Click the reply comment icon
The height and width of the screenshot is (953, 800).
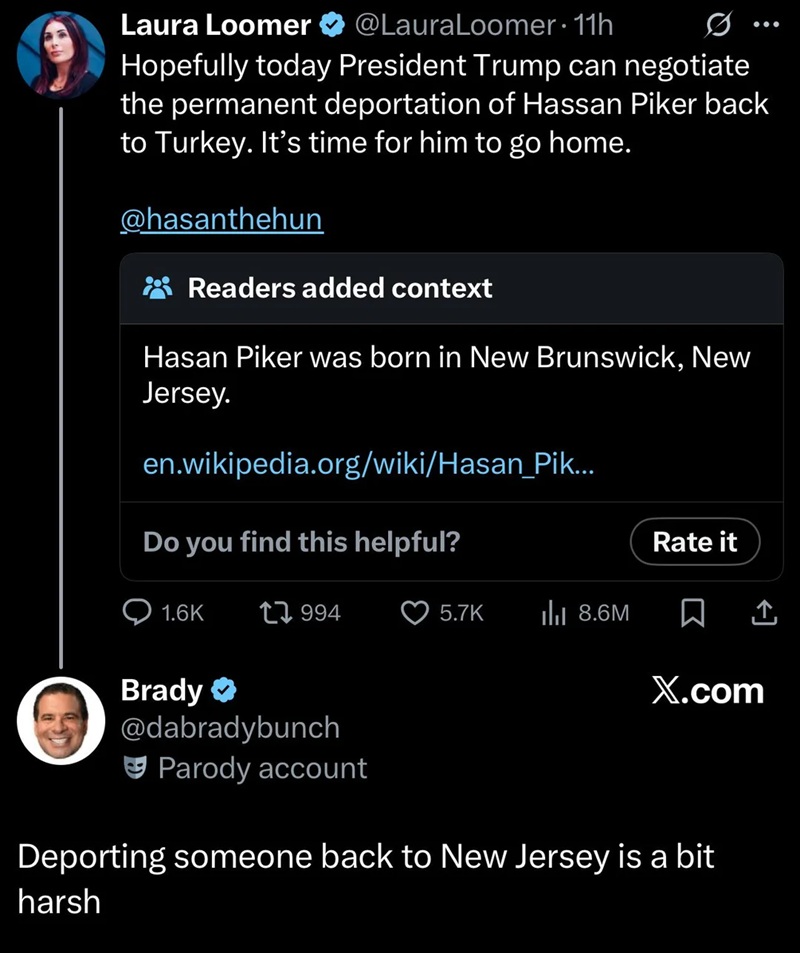(x=137, y=613)
